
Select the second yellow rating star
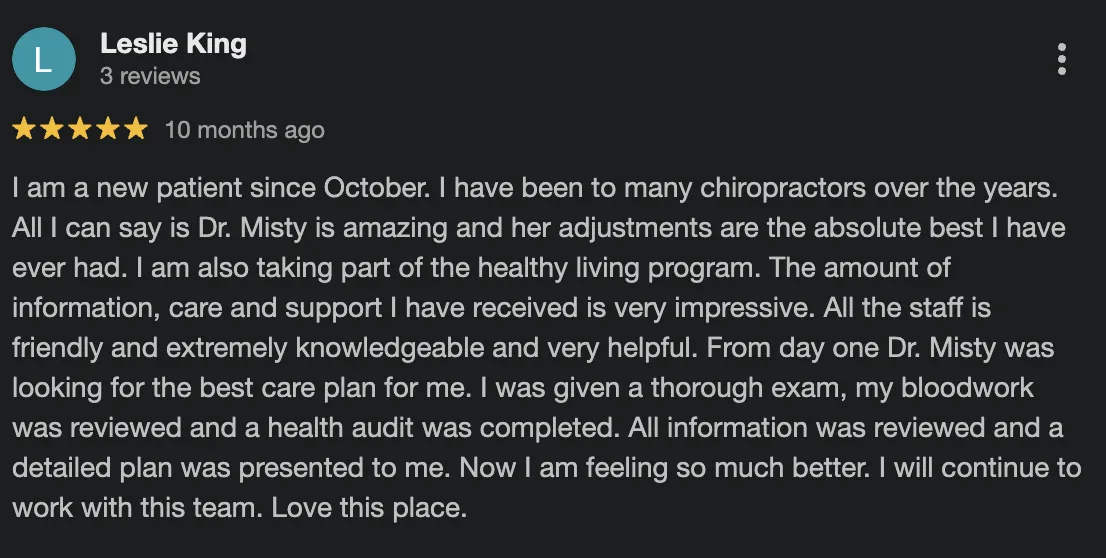pyautogui.click(x=52, y=130)
